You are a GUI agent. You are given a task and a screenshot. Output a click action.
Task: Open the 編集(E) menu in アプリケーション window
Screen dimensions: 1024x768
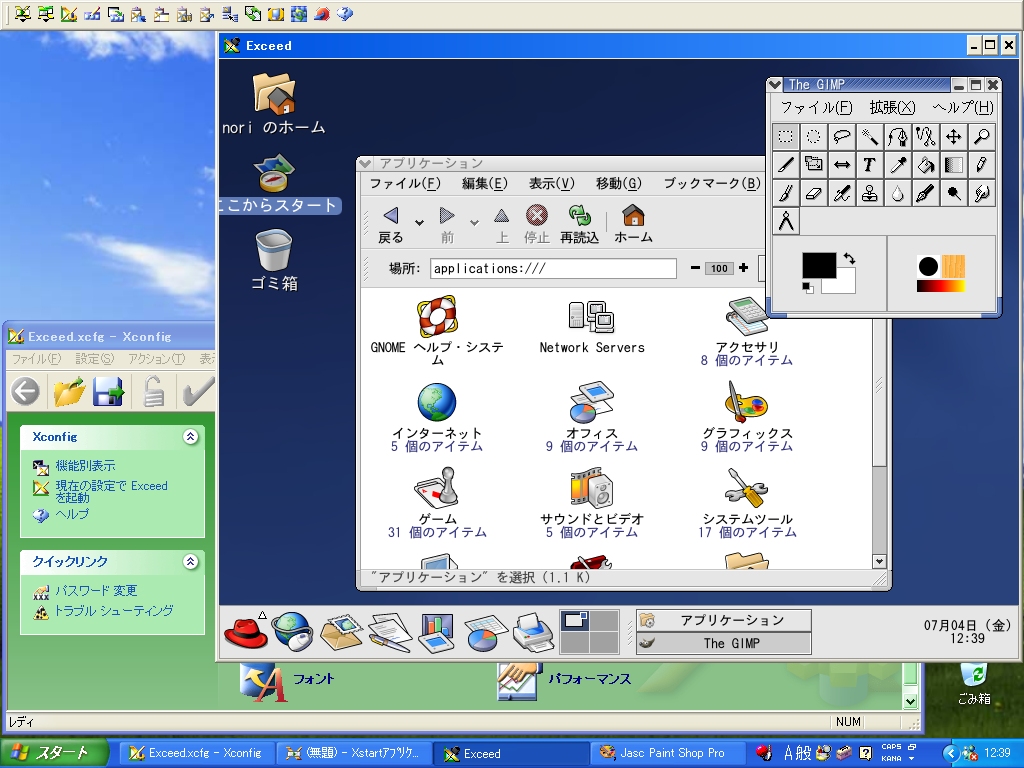pos(485,184)
